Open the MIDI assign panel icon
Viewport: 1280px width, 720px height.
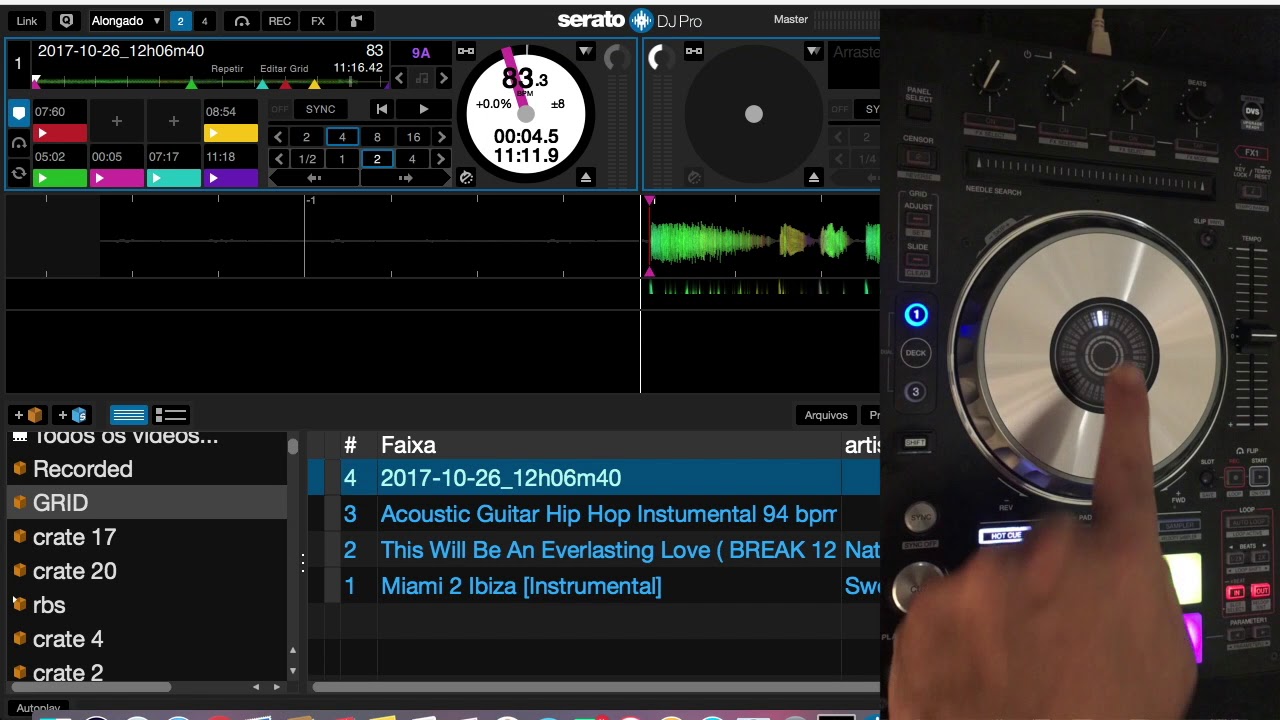pyautogui.click(x=356, y=20)
